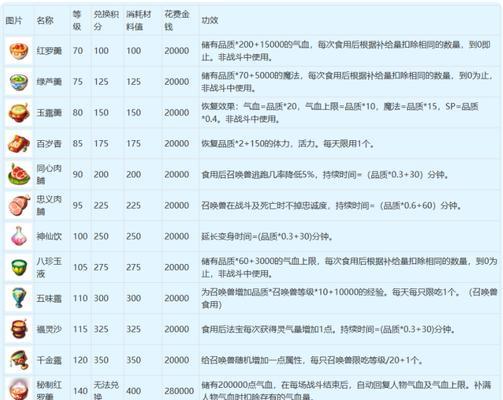Click level value 115 in 福灵沙 row
The width and height of the screenshot is (503, 400).
pos(80,329)
